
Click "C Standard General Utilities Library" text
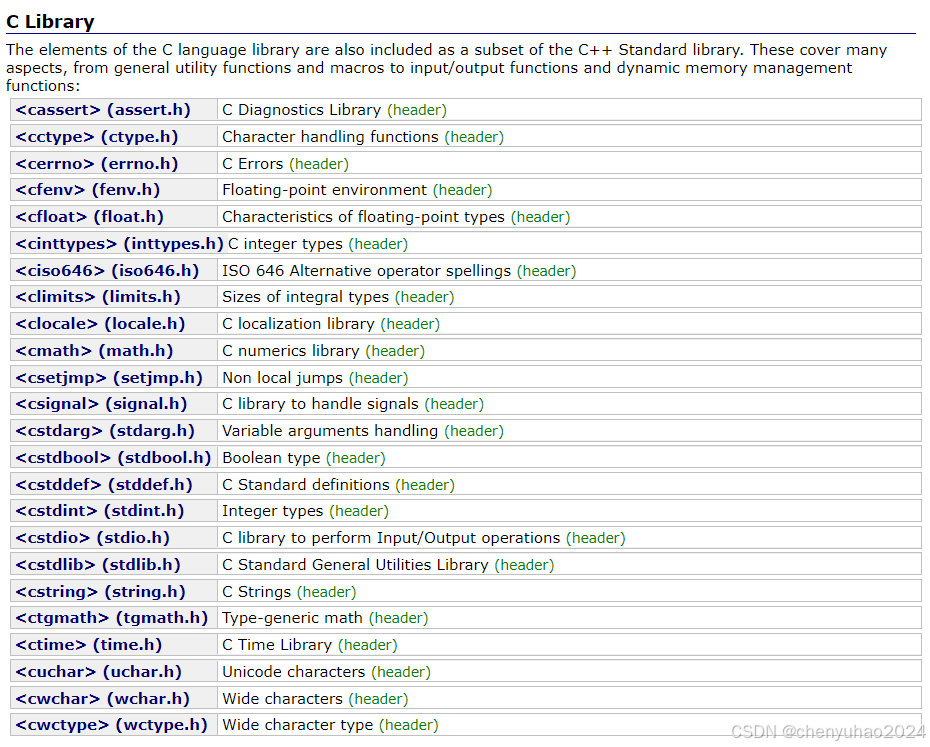pos(355,565)
